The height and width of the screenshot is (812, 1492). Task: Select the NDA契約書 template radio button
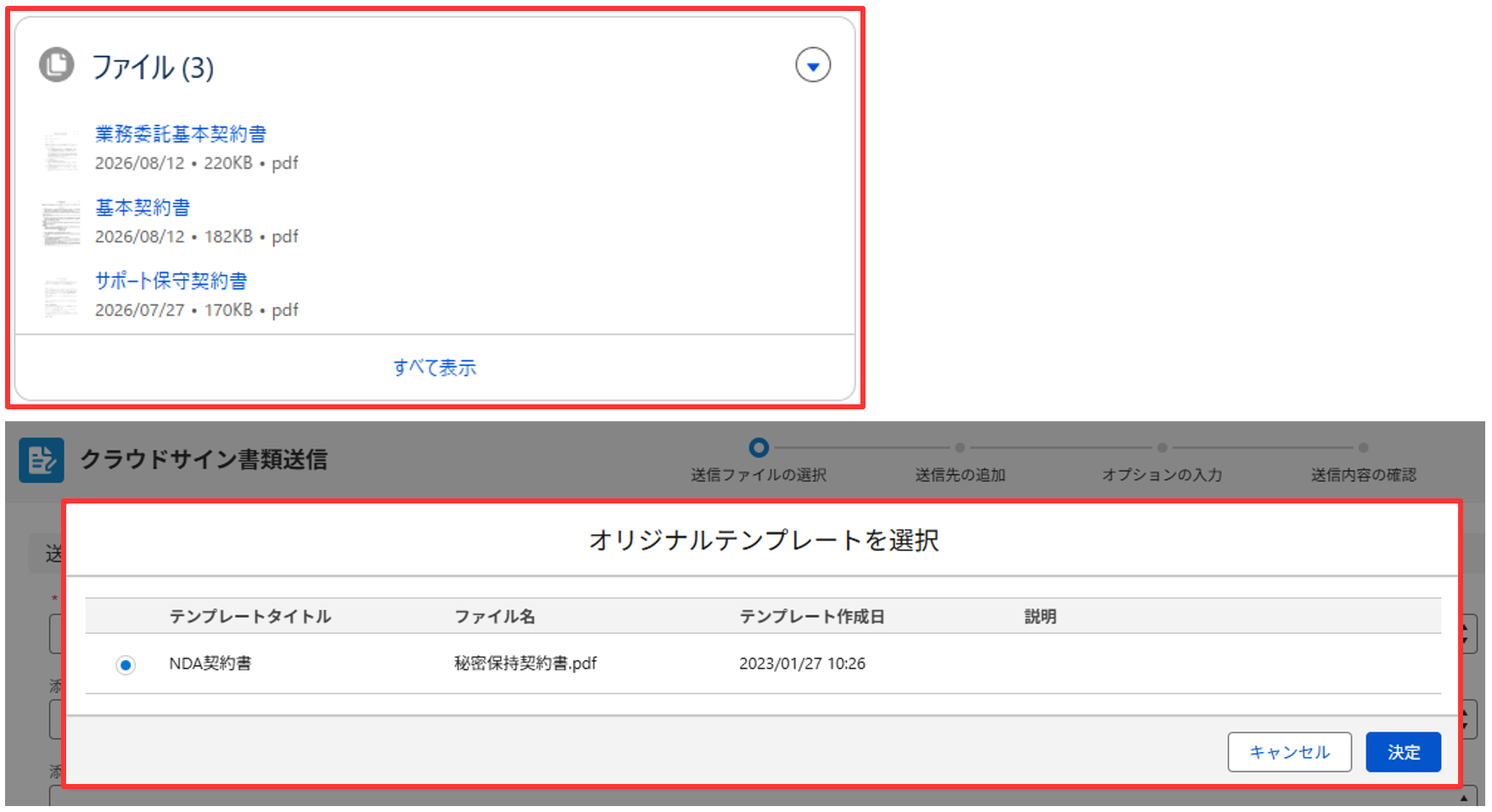tap(125, 665)
